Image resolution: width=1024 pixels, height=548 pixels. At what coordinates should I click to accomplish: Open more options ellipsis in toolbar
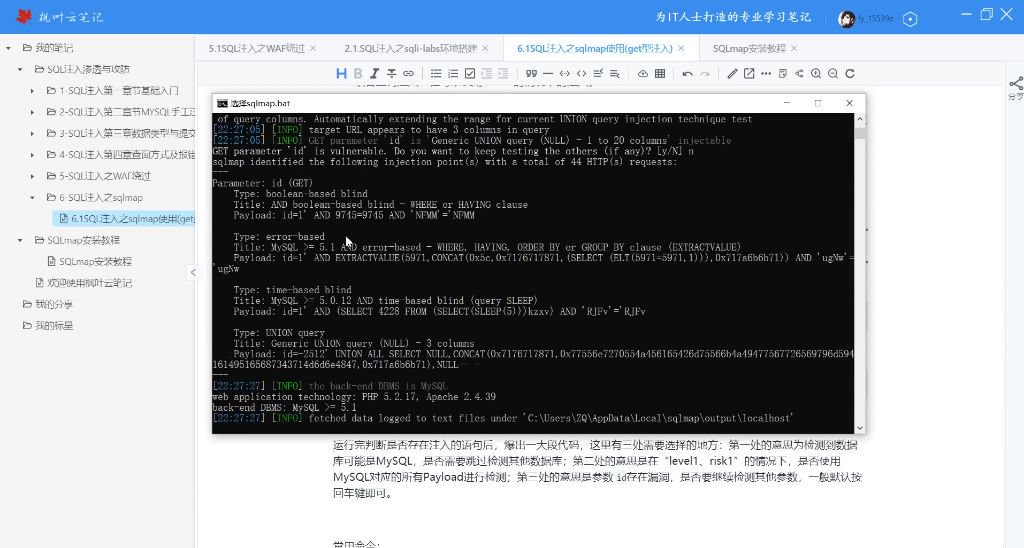point(765,74)
